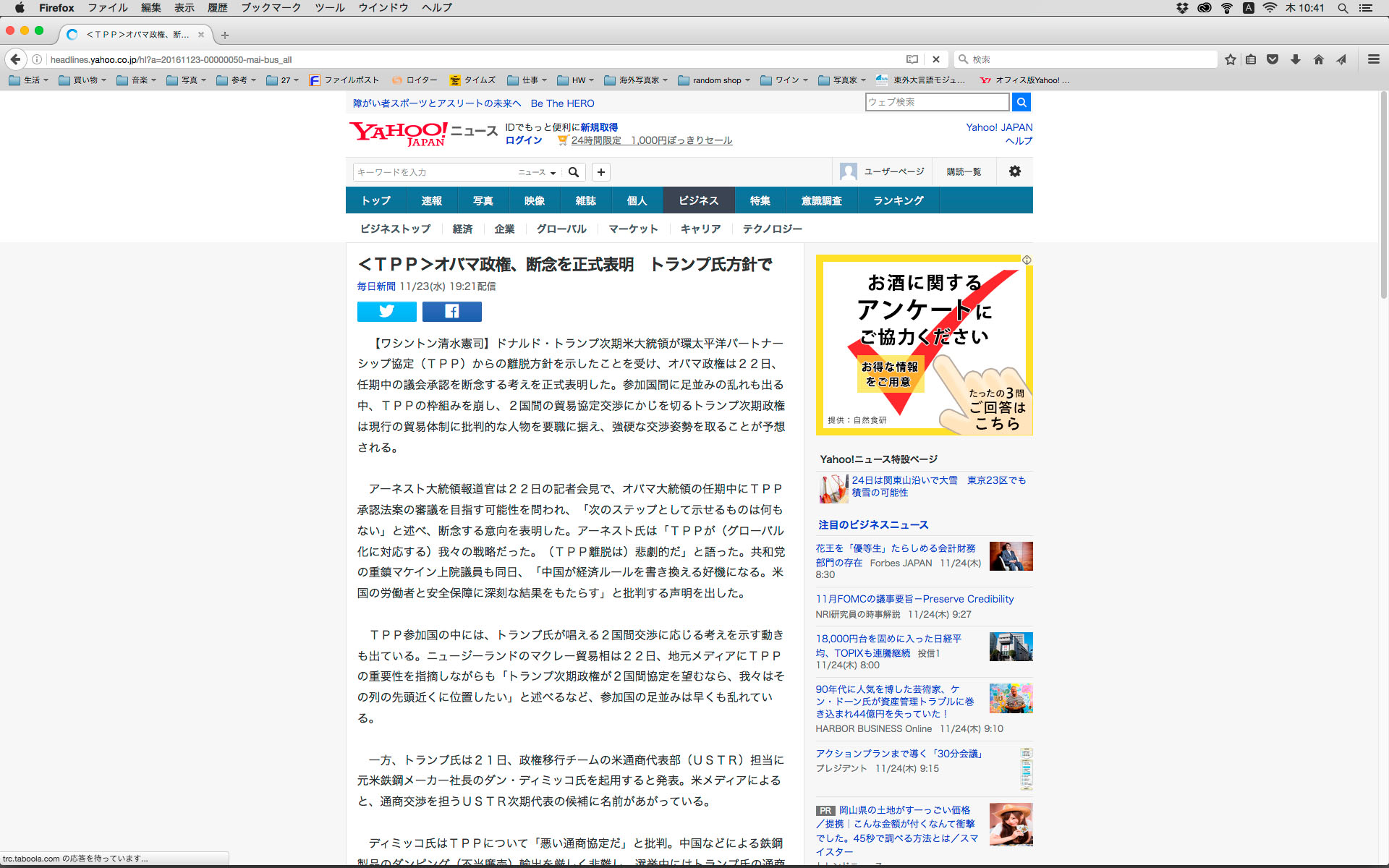
Task: Click the blue web search magnifier button
Action: [1021, 102]
